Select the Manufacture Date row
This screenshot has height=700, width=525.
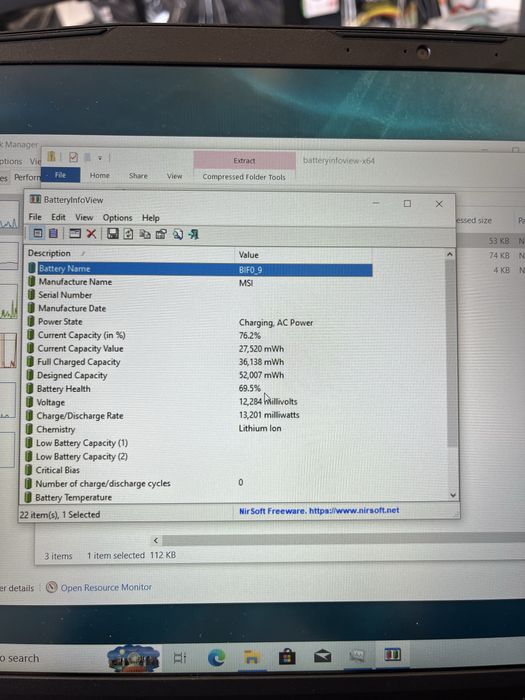tap(199, 308)
